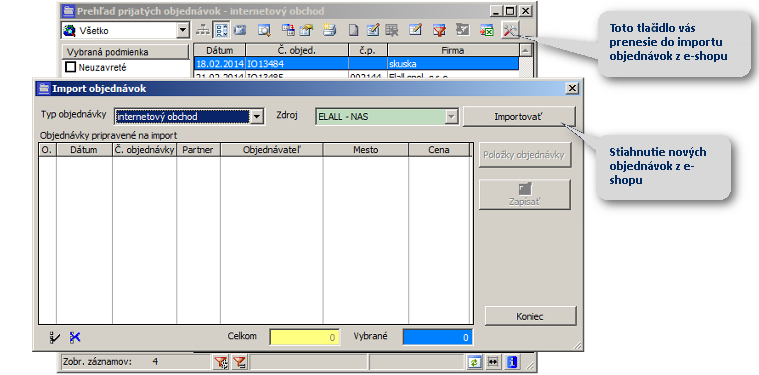The width and height of the screenshot is (759, 375).
Task: Click the Č. objednávky column header
Action: click(144, 150)
